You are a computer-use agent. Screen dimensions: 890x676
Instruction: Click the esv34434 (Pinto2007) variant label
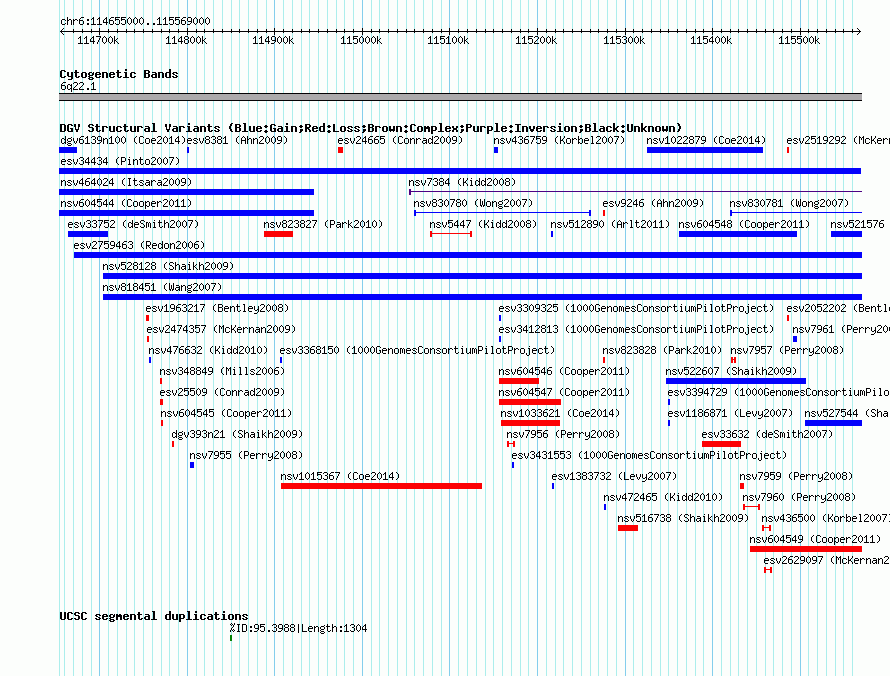120,161
